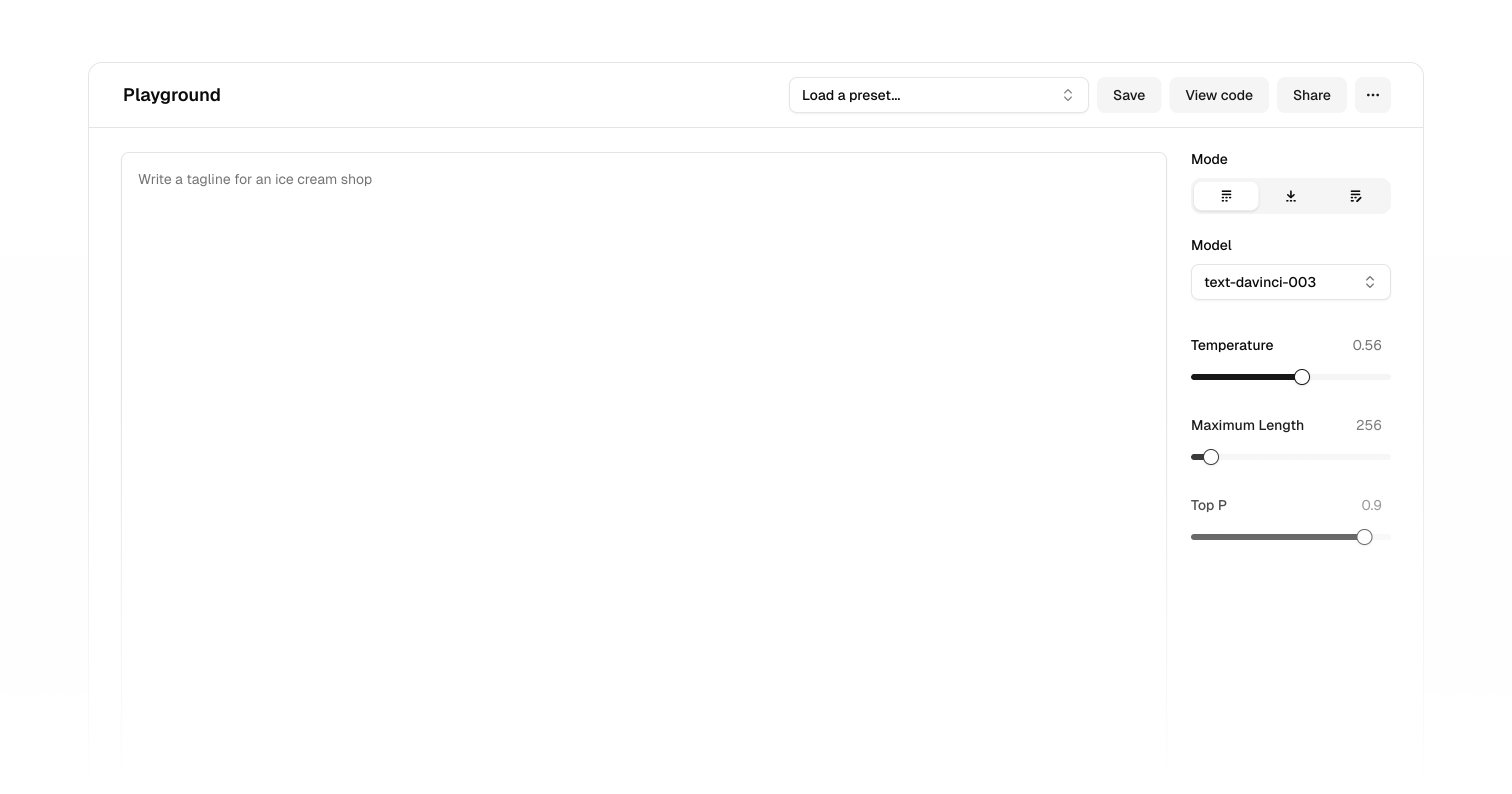Click the View code button
The height and width of the screenshot is (794, 1512).
[x=1219, y=95]
